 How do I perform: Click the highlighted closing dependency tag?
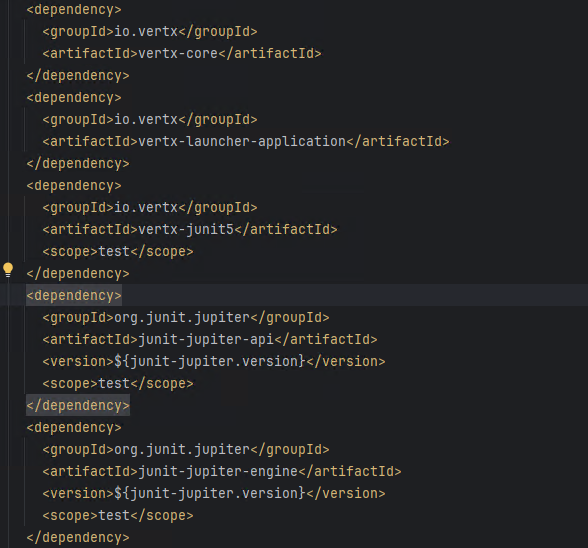pos(78,405)
